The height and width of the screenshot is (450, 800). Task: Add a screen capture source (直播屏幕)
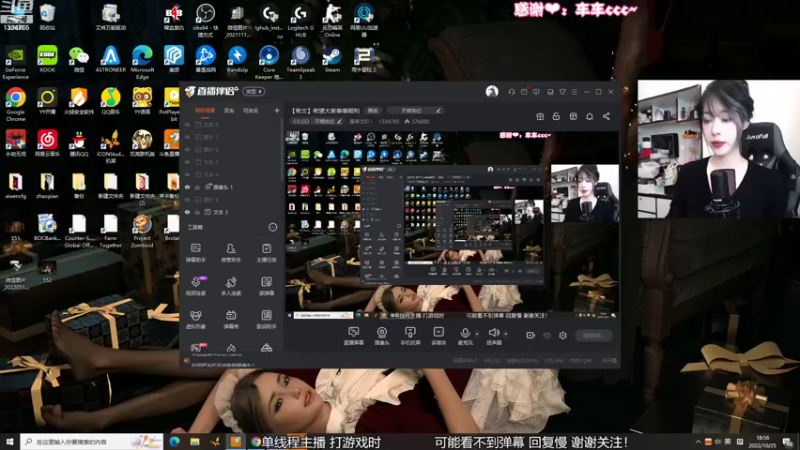[353, 336]
